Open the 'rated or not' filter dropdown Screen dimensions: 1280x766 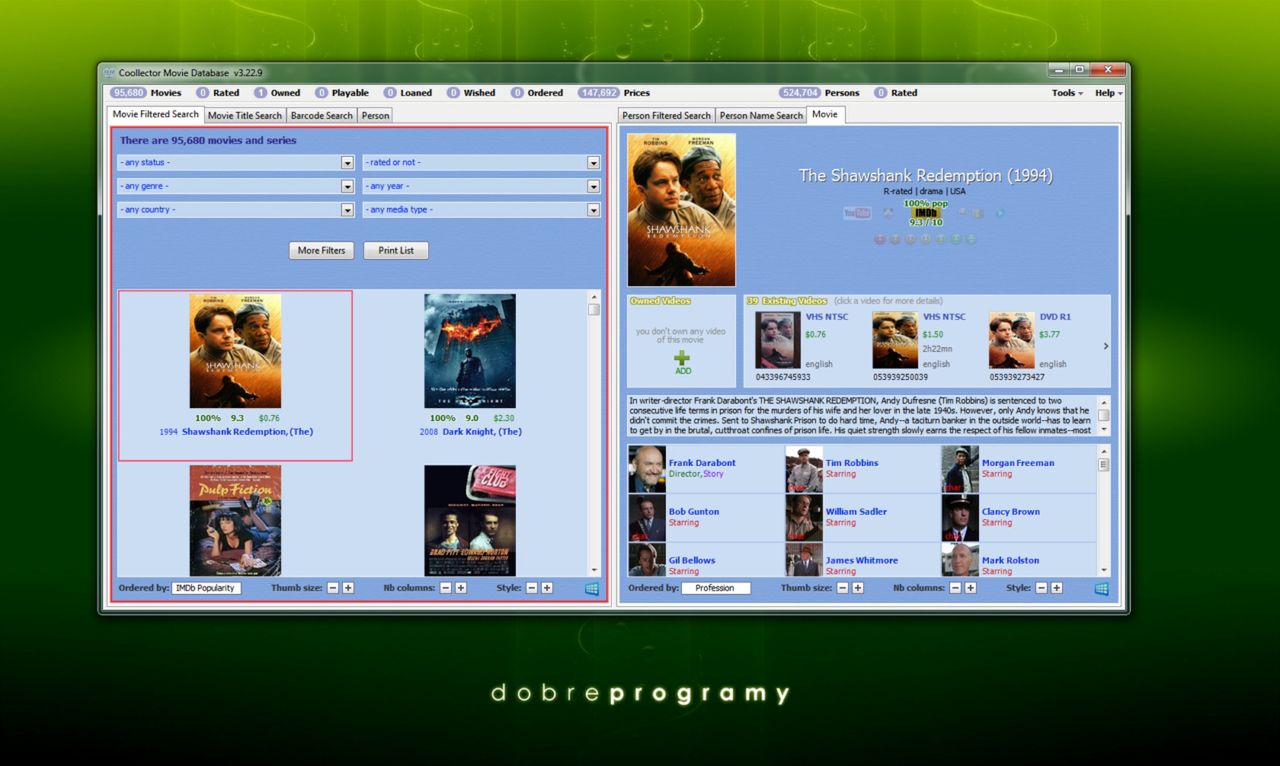pos(482,162)
